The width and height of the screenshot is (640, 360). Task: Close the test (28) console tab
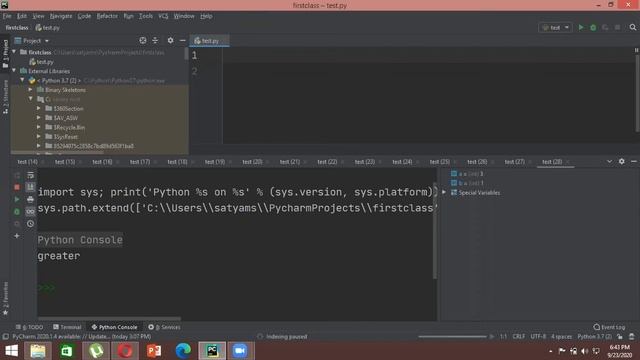click(568, 162)
